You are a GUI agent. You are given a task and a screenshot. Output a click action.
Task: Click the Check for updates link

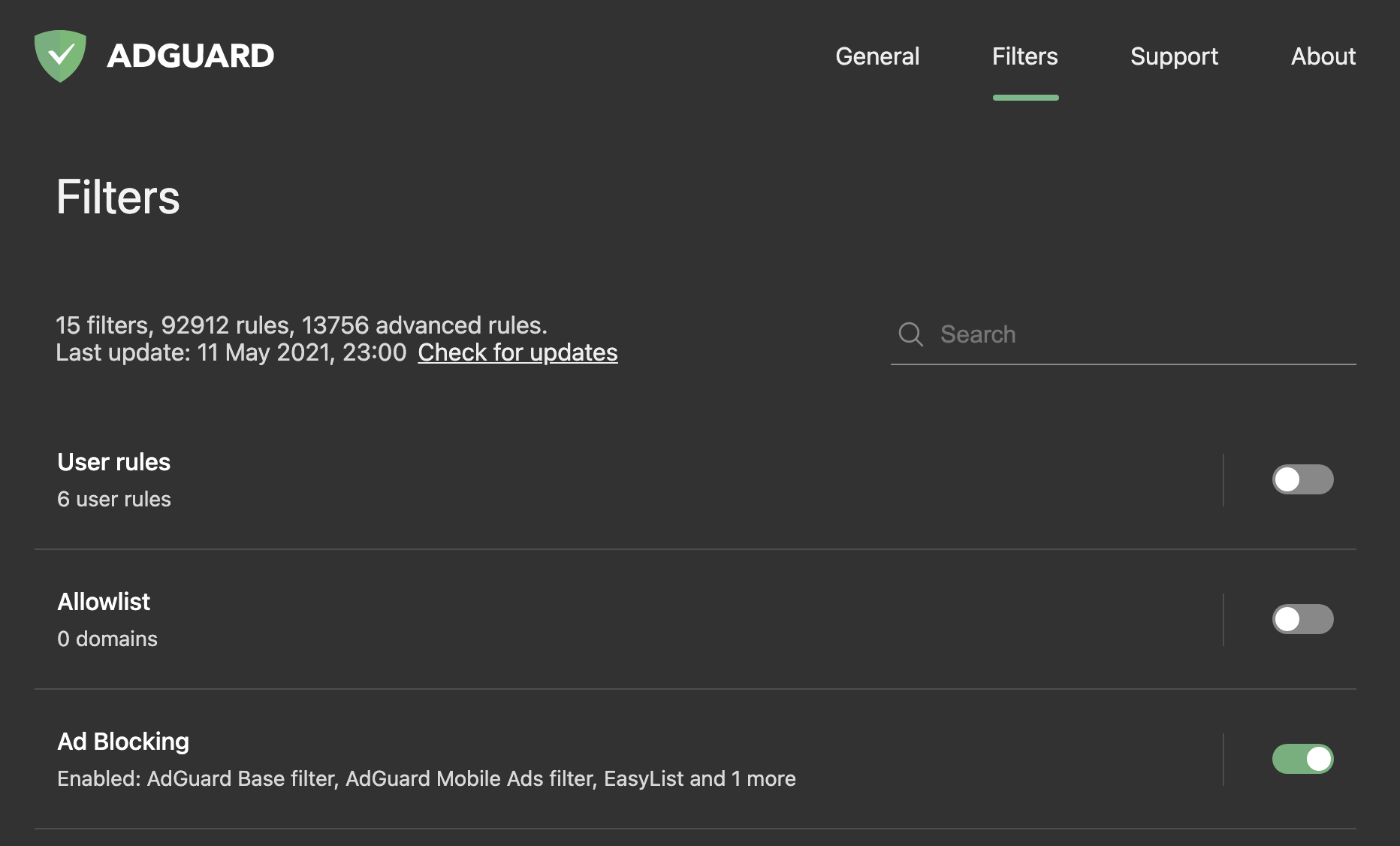517,352
